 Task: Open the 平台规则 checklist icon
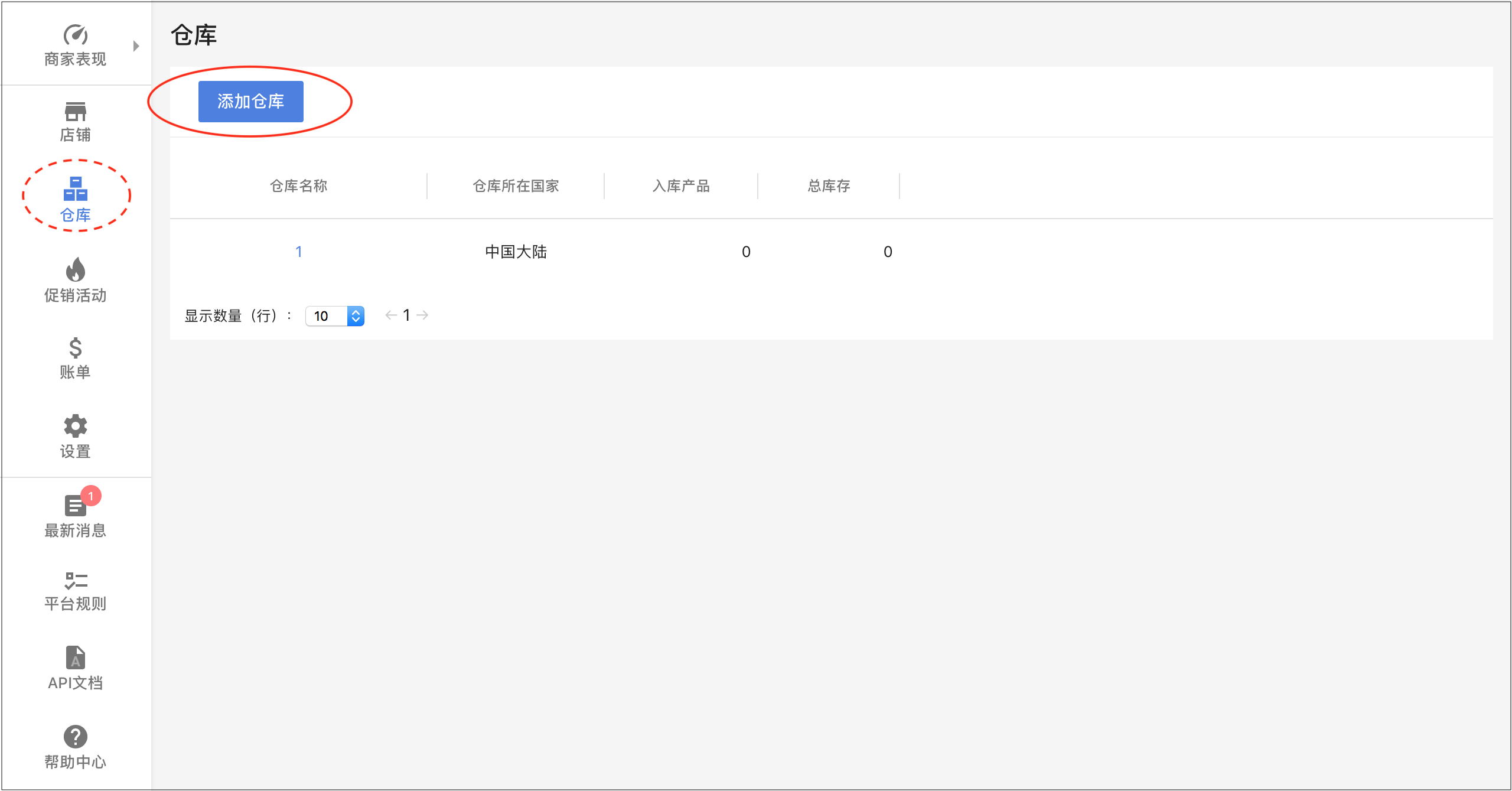click(76, 580)
